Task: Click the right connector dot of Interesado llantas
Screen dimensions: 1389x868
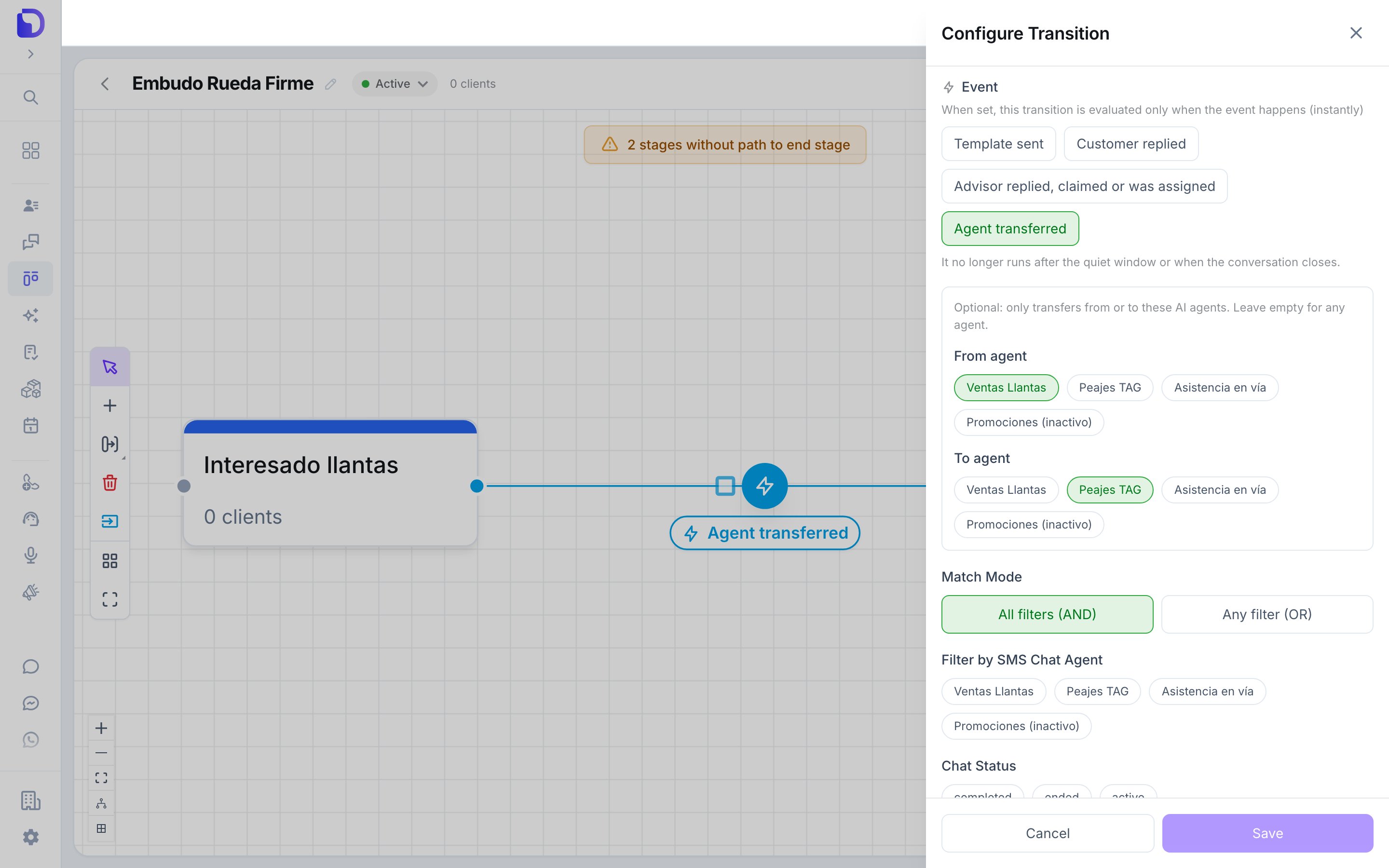Action: tap(477, 486)
